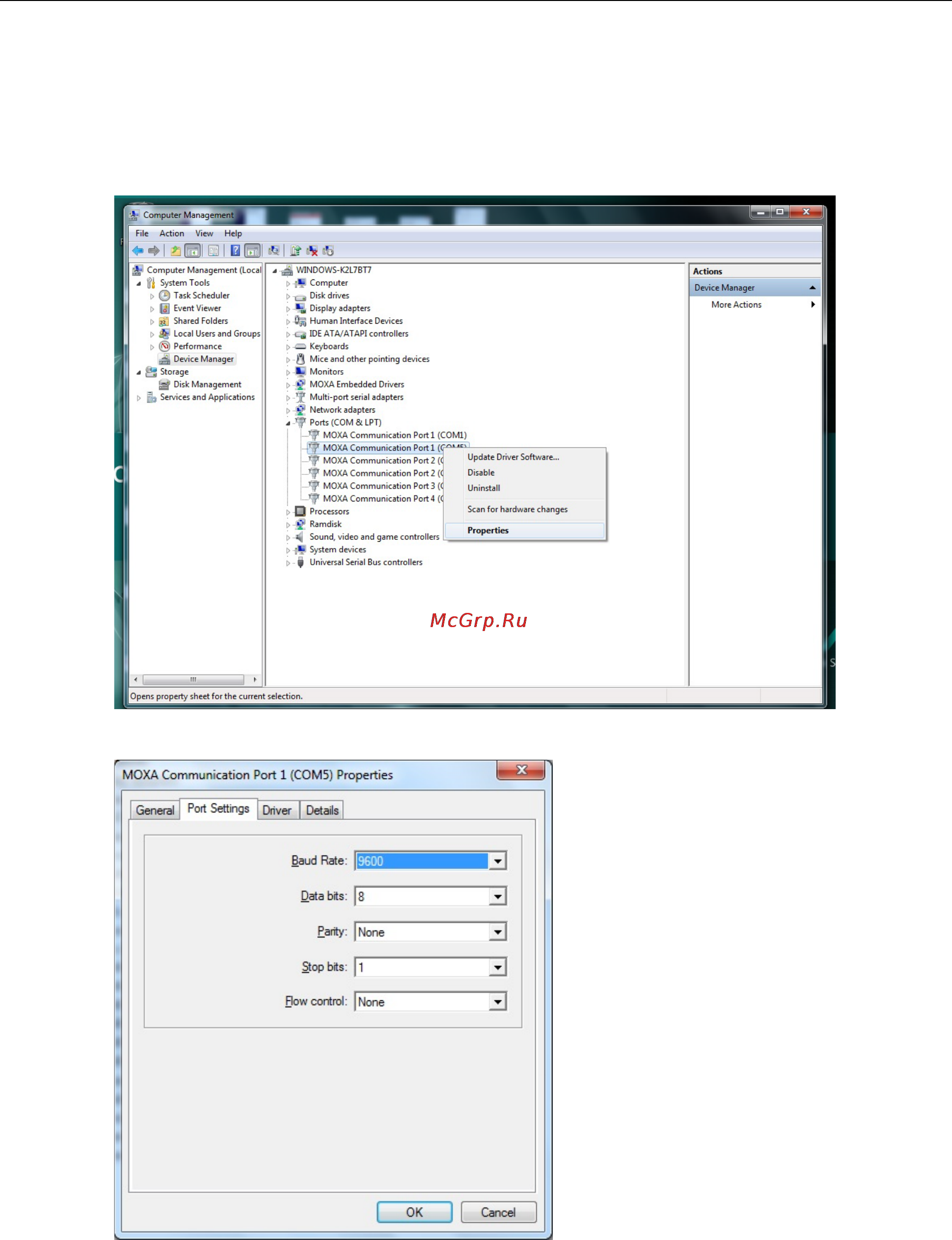Viewport: 952px width, 1240px height.
Task: Expand the Services and Applications node
Action: tap(139, 398)
